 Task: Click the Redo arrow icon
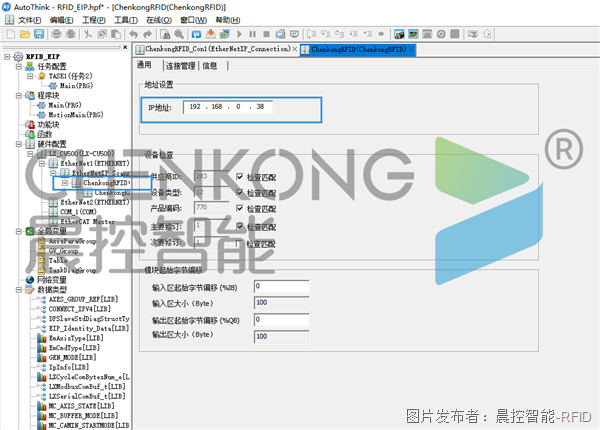[x=147, y=34]
